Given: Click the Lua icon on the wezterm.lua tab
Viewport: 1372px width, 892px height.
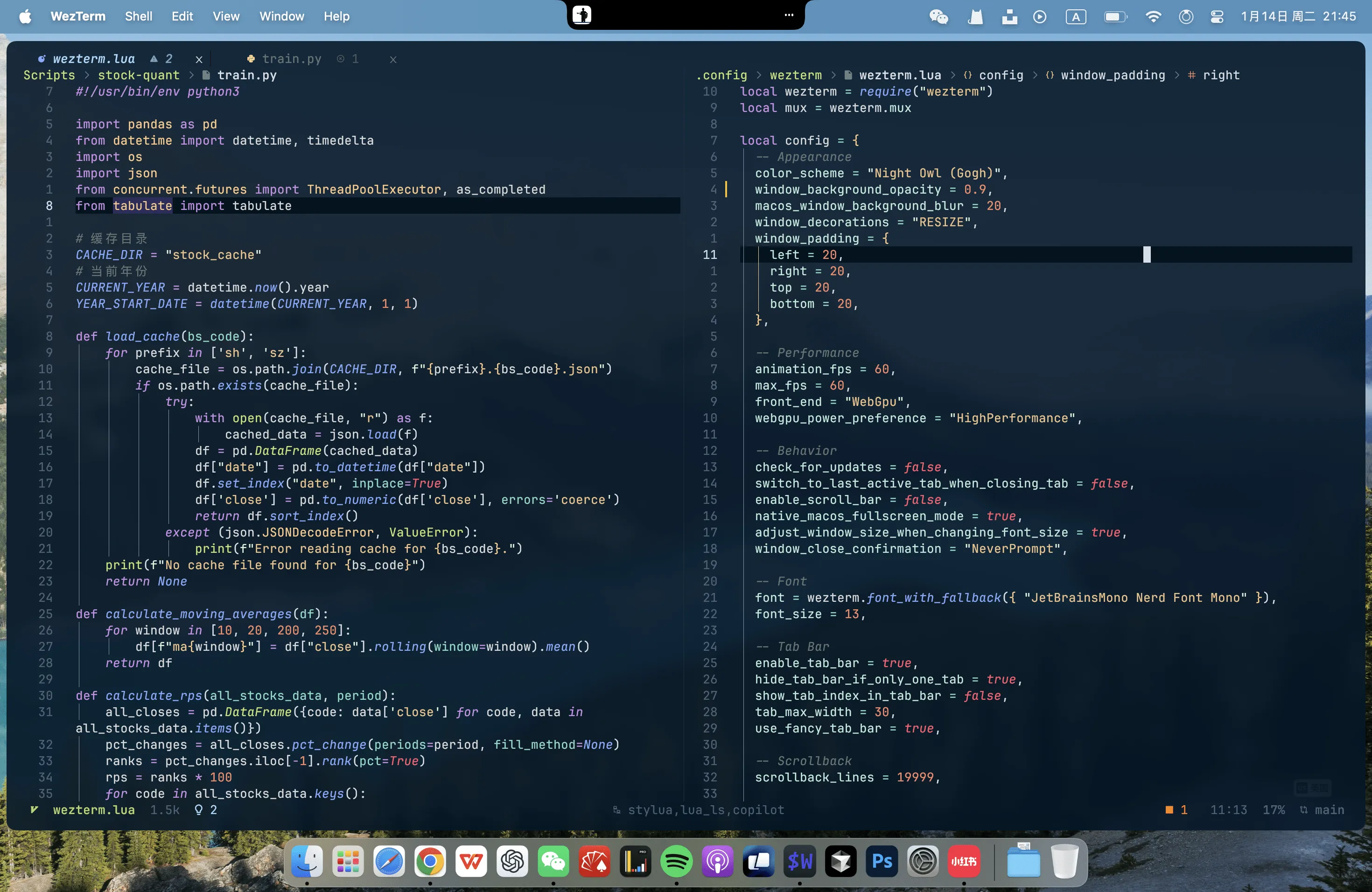Looking at the screenshot, I should [x=42, y=59].
